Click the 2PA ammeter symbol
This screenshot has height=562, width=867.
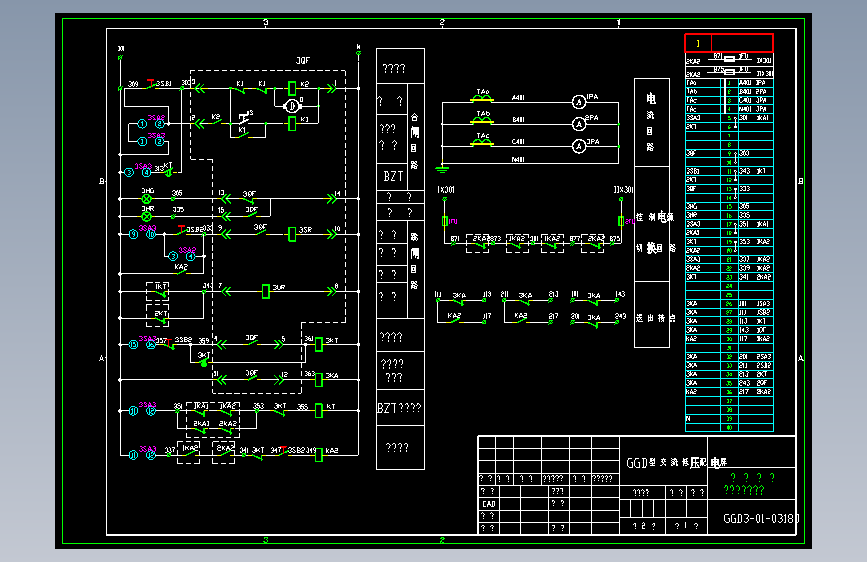click(578, 124)
